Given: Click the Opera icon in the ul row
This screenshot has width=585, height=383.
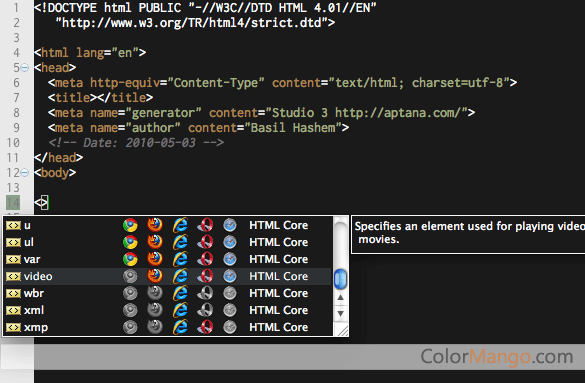Looking at the screenshot, I should point(205,242).
